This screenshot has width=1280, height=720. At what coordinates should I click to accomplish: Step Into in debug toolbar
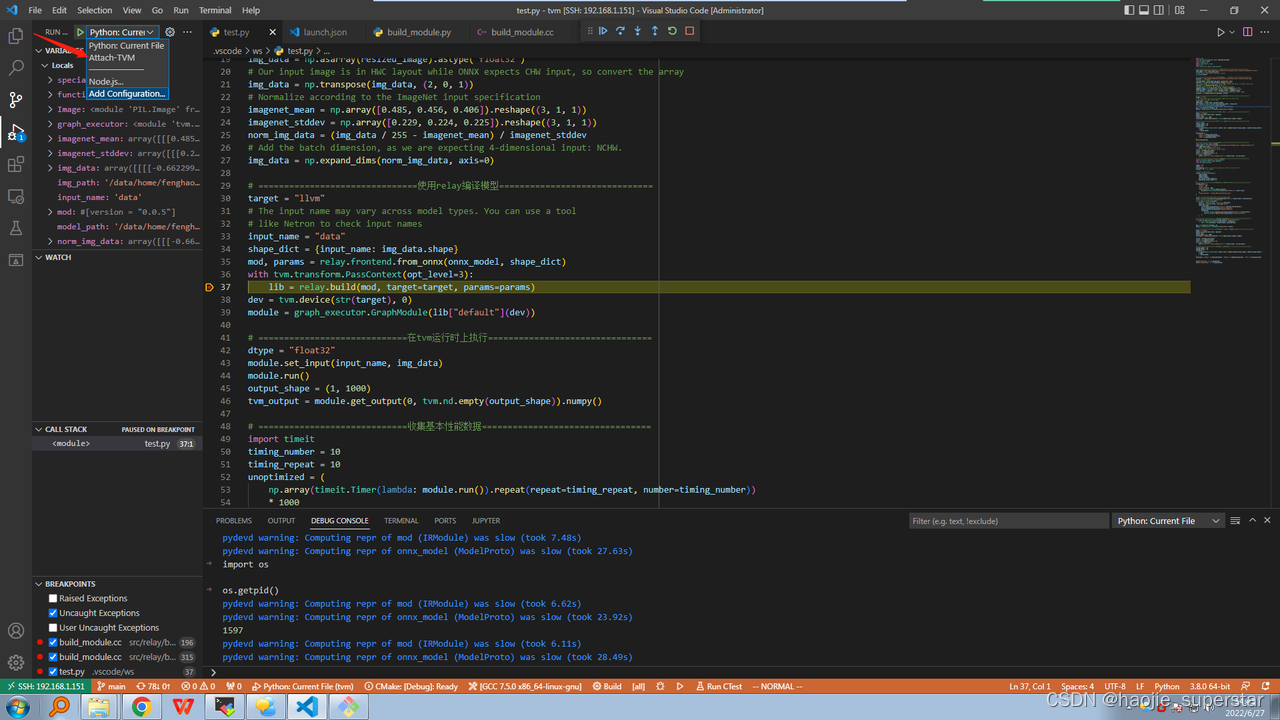coord(637,31)
